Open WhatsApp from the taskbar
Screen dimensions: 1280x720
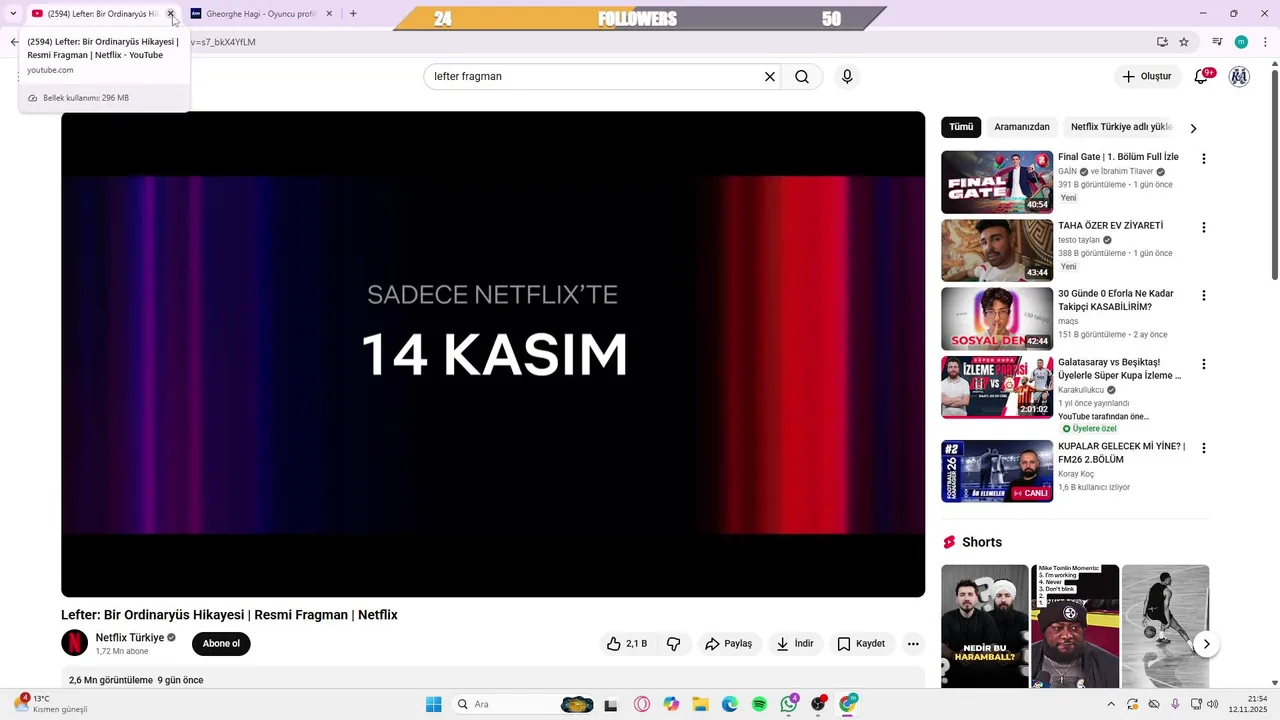tap(789, 704)
